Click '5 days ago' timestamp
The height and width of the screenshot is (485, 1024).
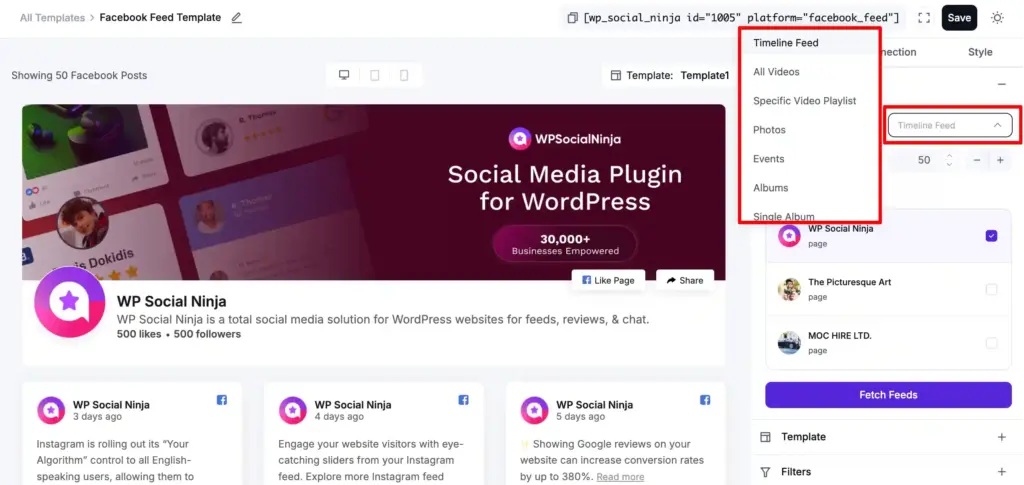[580, 416]
